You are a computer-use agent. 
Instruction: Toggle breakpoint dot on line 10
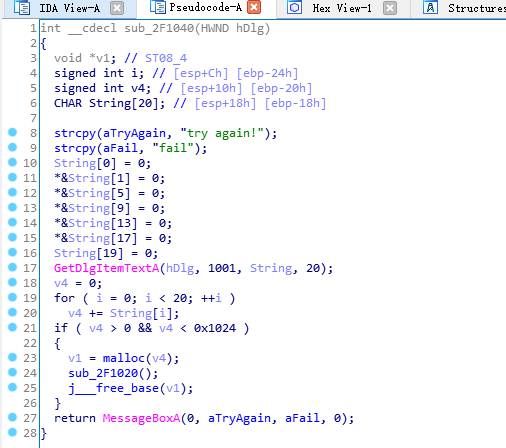[12, 162]
